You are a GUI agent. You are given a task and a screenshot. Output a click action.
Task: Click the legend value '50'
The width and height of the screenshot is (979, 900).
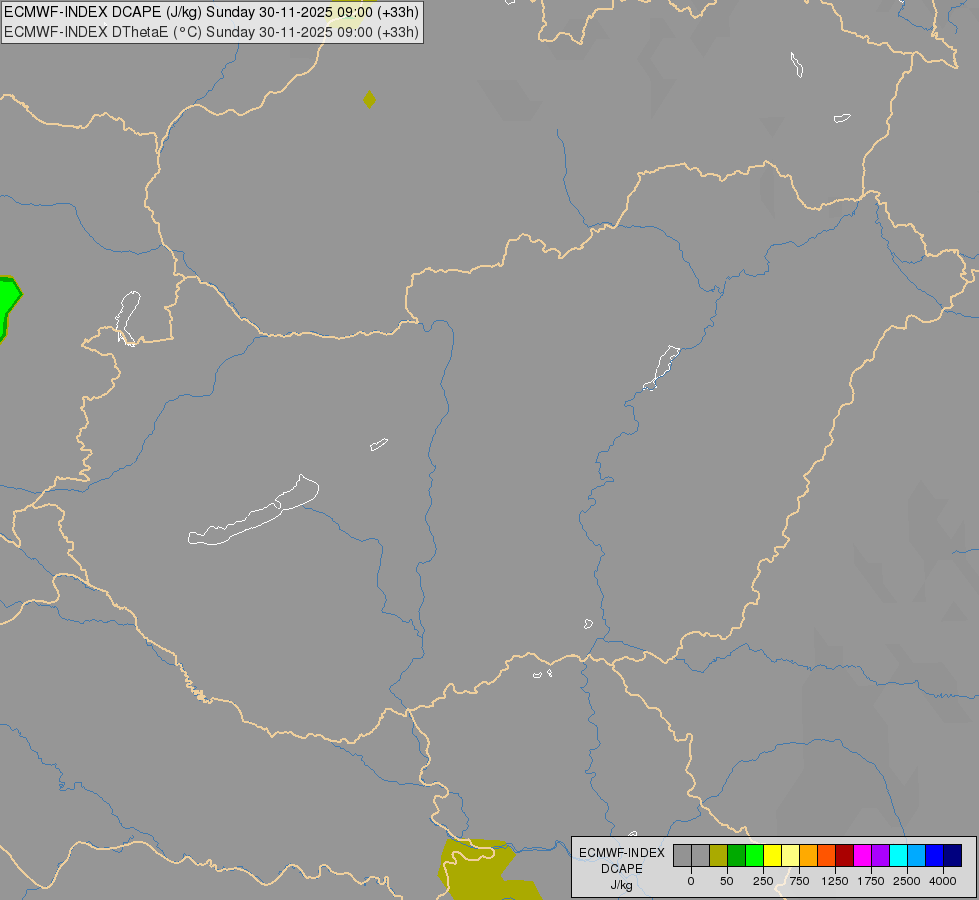[x=727, y=881]
